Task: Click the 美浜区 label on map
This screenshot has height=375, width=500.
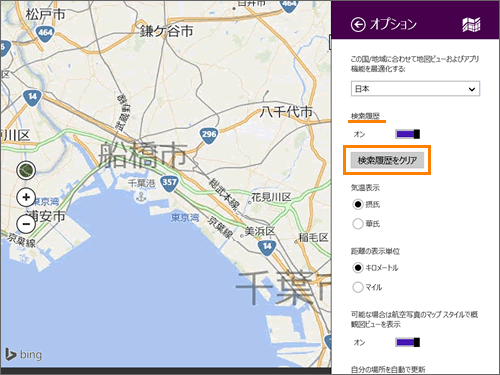Action: coord(260,231)
